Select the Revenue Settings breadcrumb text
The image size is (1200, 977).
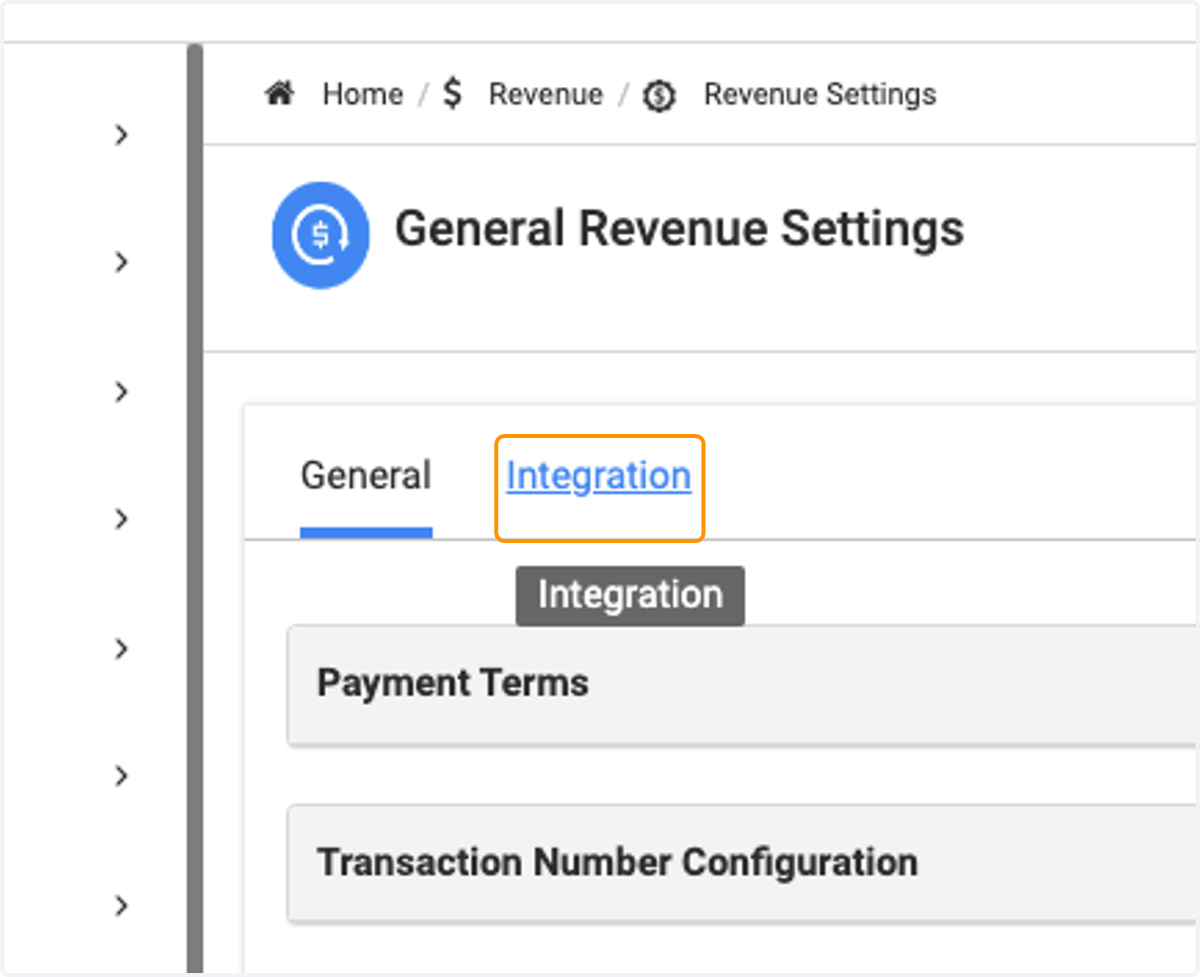820,94
